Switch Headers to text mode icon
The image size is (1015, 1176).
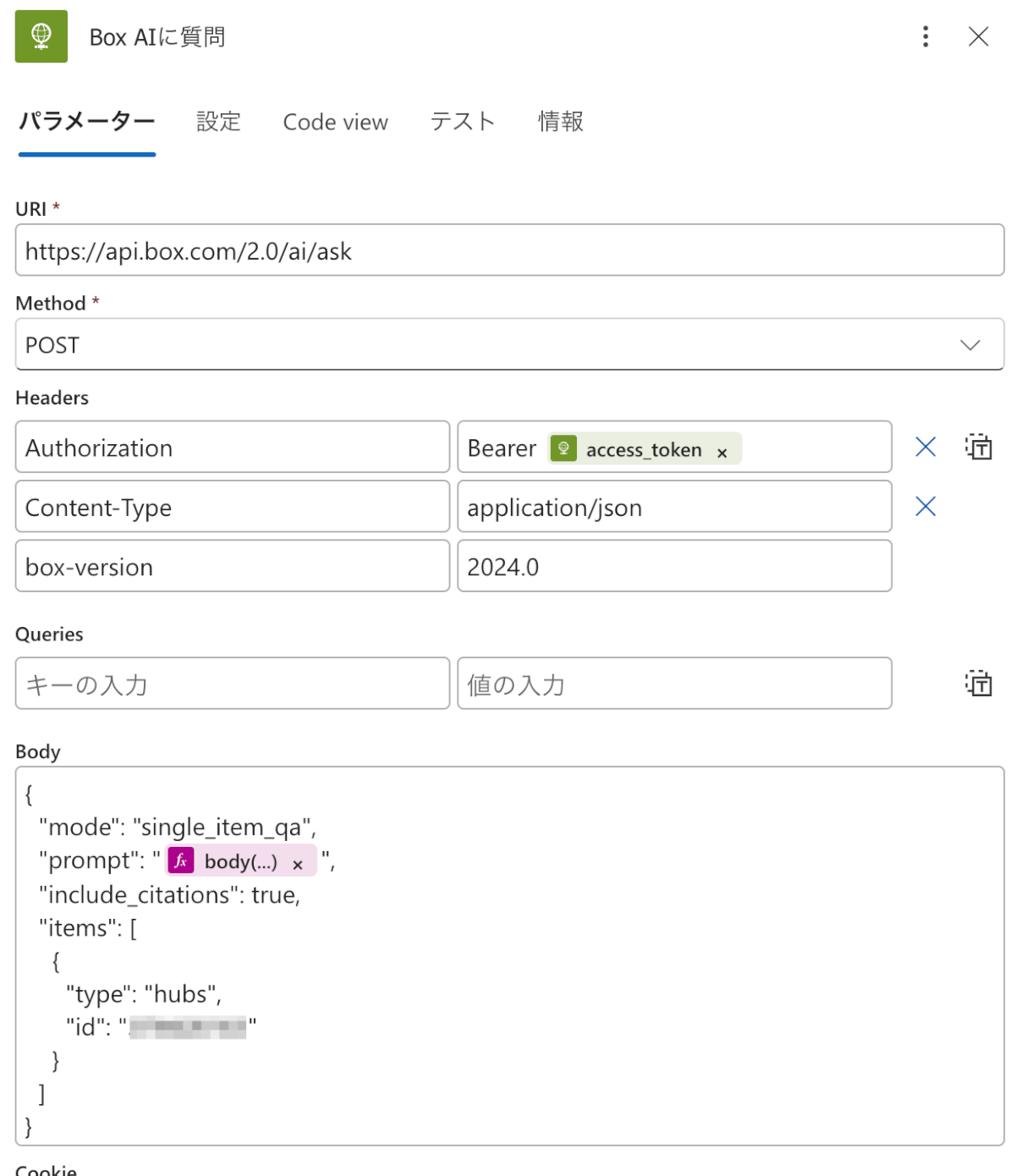pyautogui.click(x=979, y=447)
